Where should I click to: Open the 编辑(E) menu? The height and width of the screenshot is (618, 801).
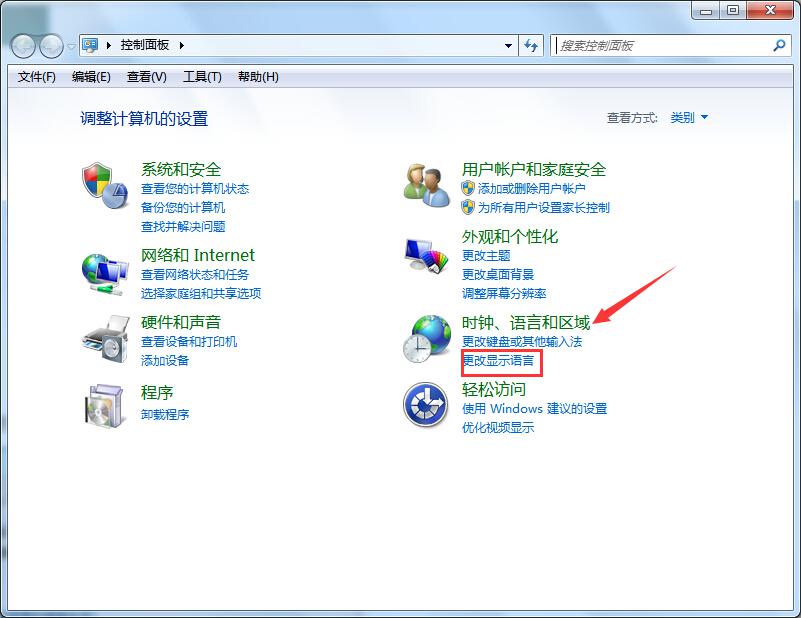(x=91, y=77)
